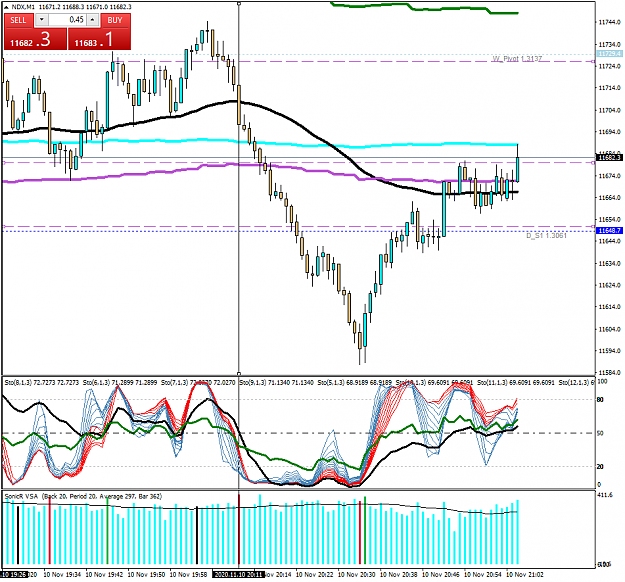This screenshot has width=625, height=582.
Task: Click the 11624.0 price scale label
Action: 610,285
